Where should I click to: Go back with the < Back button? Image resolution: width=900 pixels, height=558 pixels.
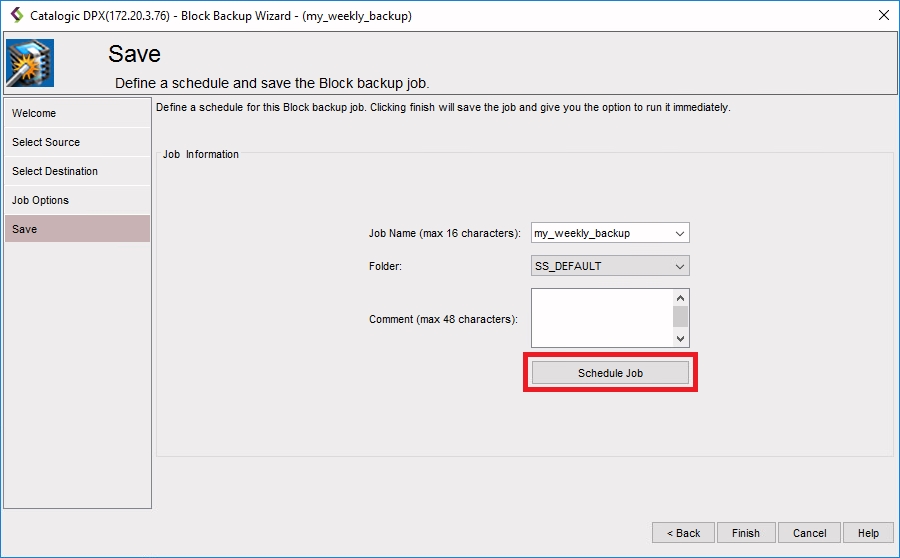[683, 533]
